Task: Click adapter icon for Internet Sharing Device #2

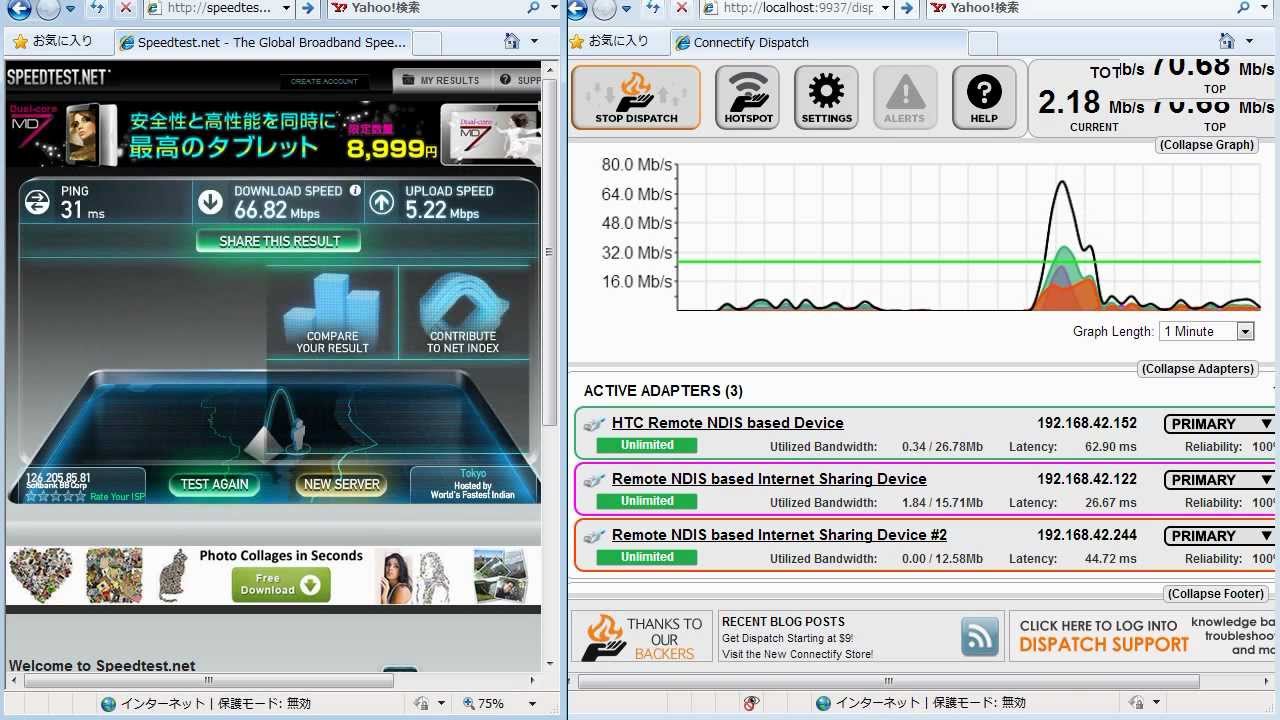Action: pos(594,535)
